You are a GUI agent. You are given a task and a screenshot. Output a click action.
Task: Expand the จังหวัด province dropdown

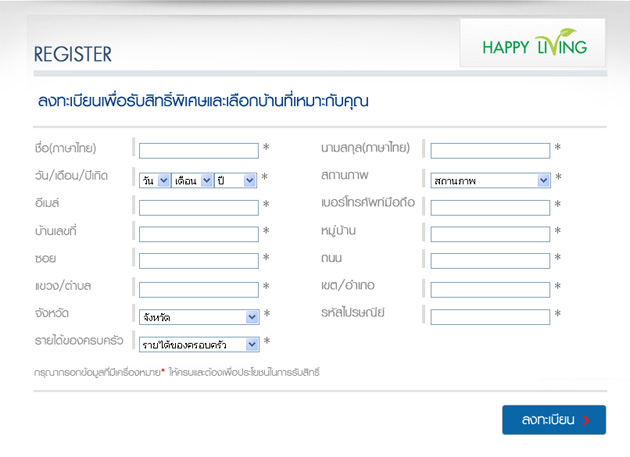pyautogui.click(x=198, y=317)
